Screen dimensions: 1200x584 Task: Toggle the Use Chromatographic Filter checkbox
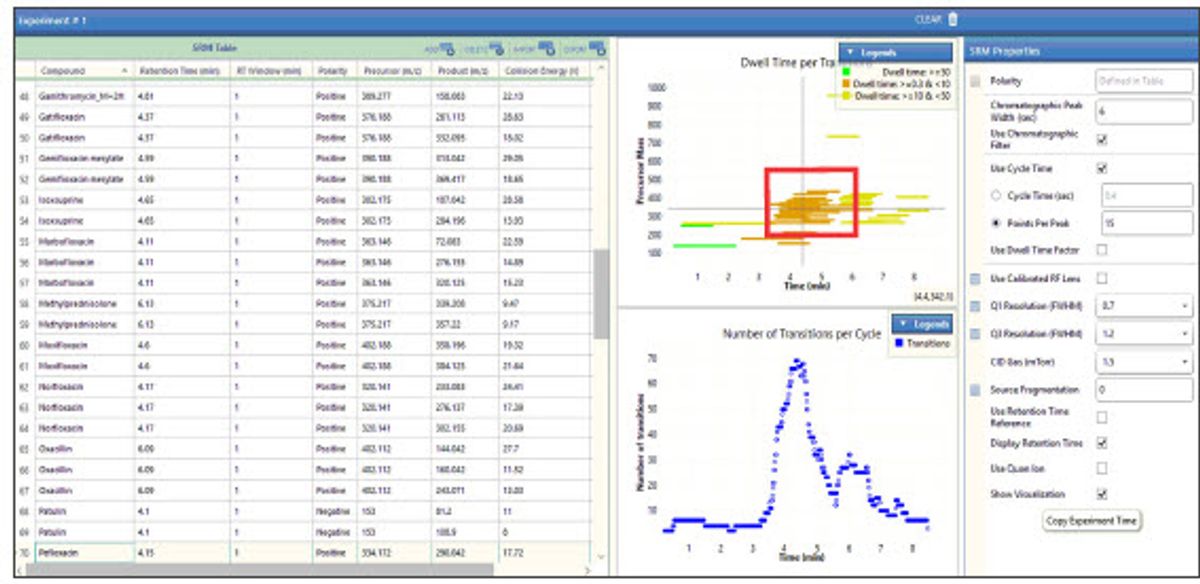tap(1103, 140)
